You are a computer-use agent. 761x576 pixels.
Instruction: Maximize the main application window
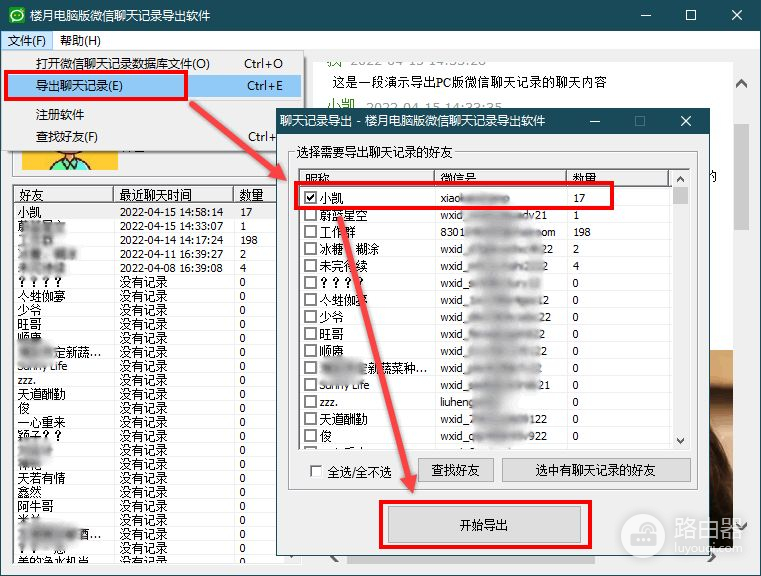(691, 16)
